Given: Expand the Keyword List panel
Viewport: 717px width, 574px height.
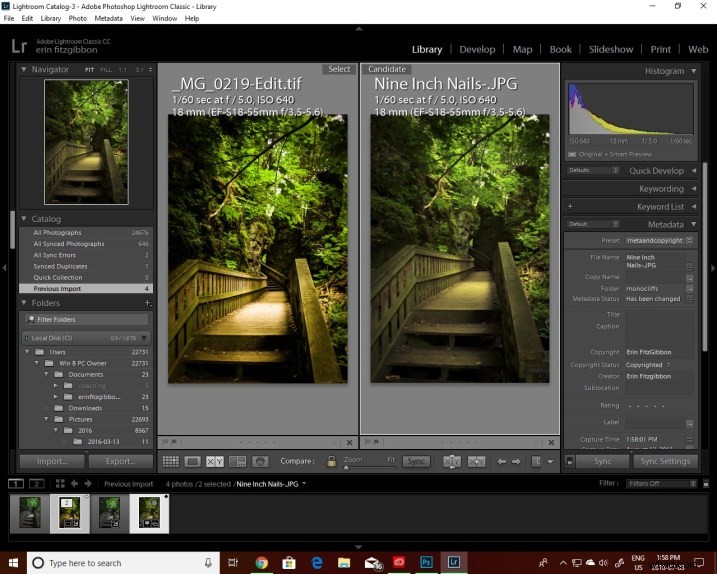Looking at the screenshot, I should coord(694,207).
